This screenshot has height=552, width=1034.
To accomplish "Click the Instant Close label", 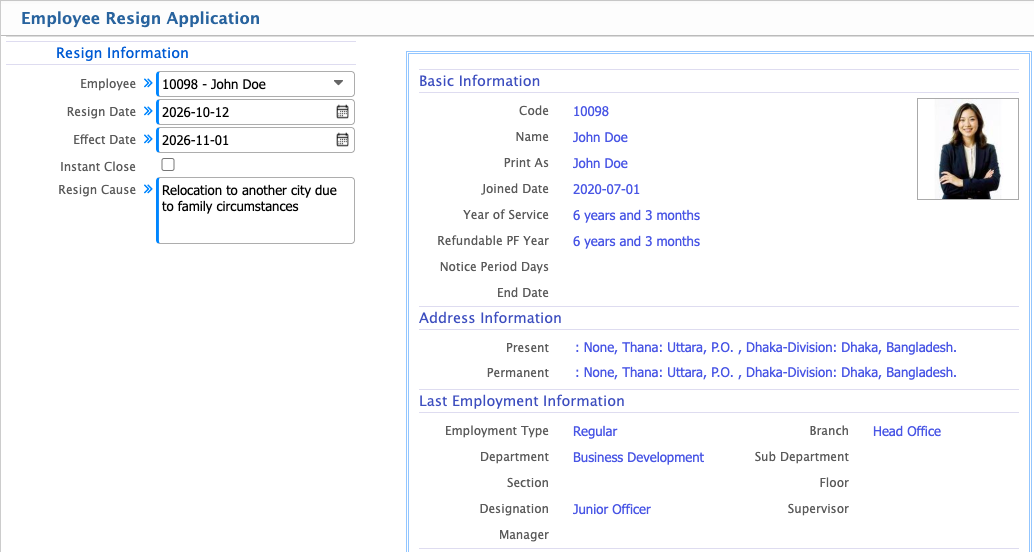I will click(98, 167).
